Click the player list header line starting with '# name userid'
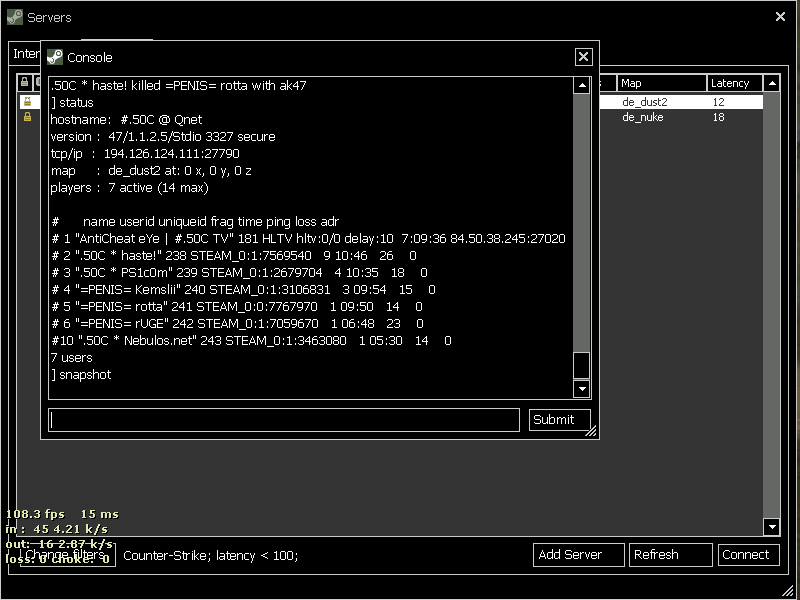The height and width of the screenshot is (600, 800). point(195,221)
